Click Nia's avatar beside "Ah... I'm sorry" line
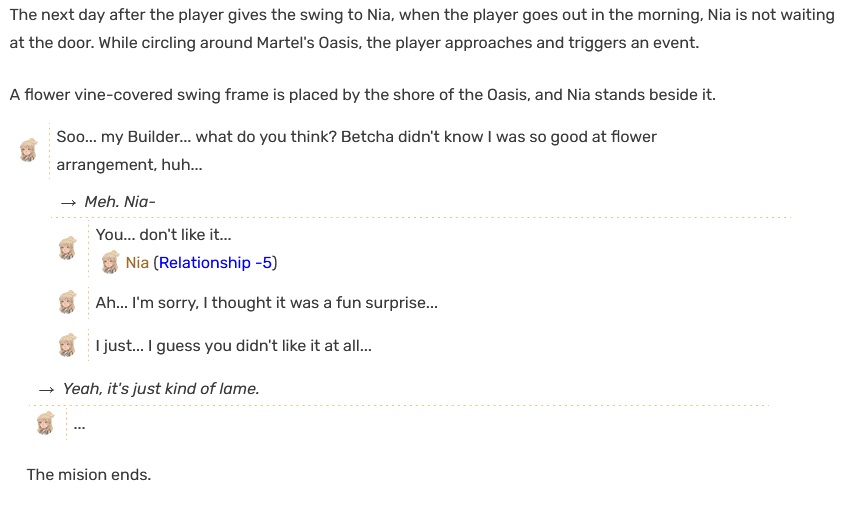The image size is (844, 505). [x=68, y=302]
